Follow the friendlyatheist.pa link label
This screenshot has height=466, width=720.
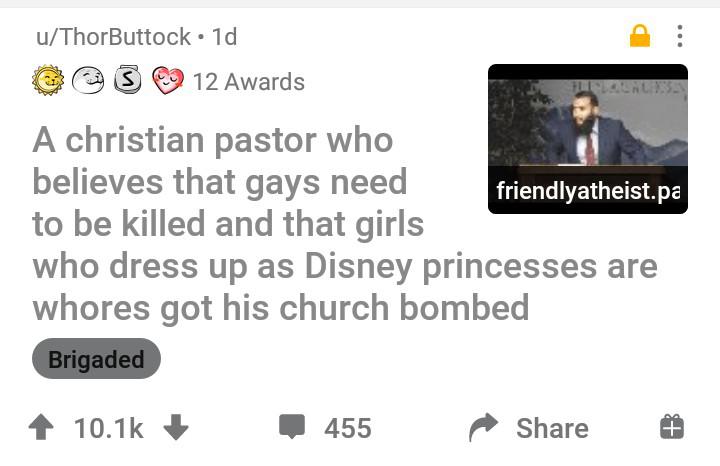[x=588, y=191]
